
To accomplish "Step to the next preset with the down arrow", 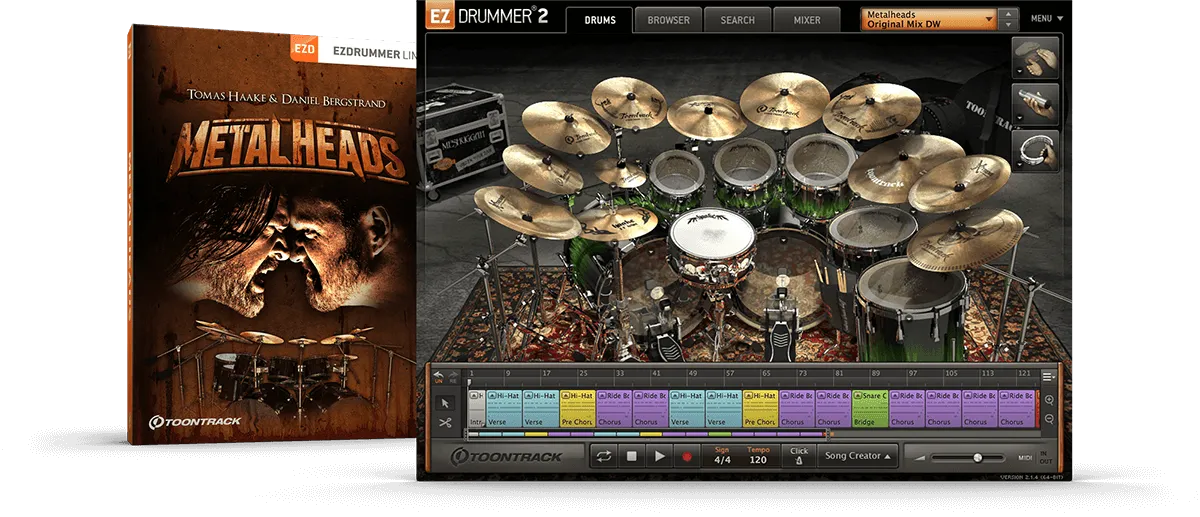I will tap(1009, 24).
